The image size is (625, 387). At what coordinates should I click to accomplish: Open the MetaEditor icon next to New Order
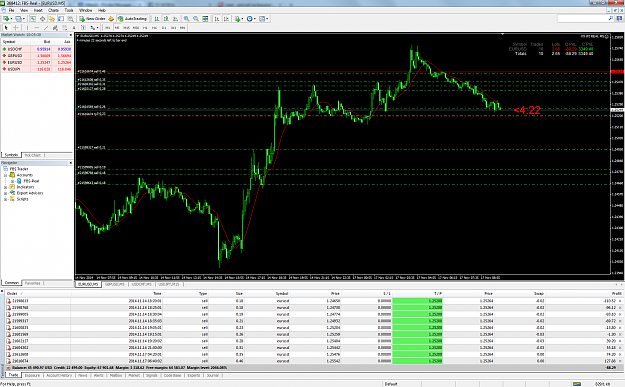(x=111, y=19)
